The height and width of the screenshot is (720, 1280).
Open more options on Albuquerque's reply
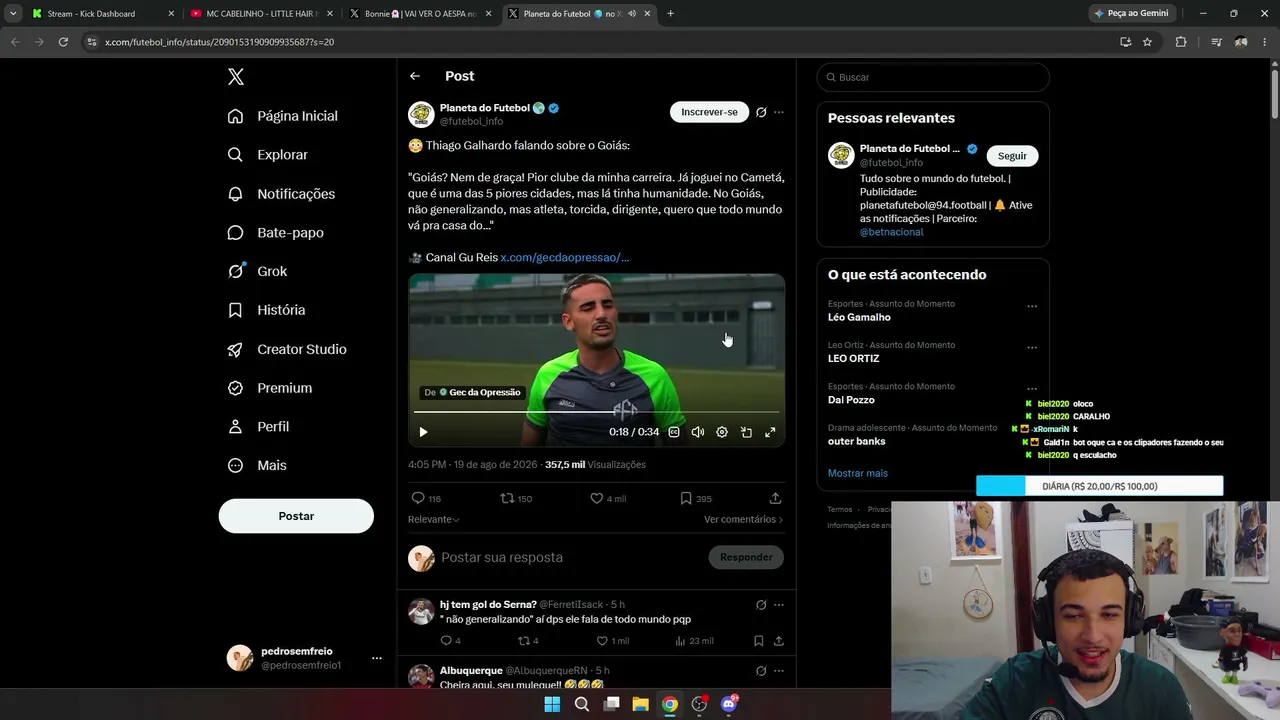pyautogui.click(x=779, y=671)
